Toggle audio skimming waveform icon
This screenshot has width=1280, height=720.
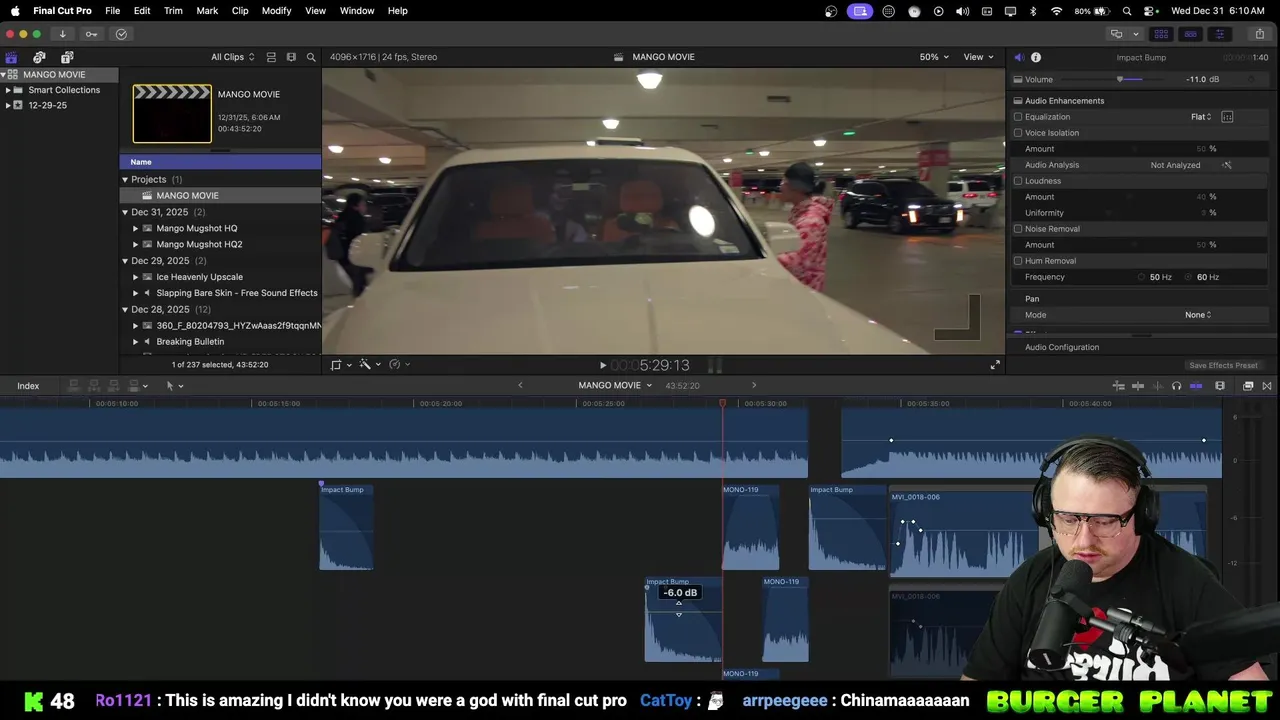click(1157, 386)
